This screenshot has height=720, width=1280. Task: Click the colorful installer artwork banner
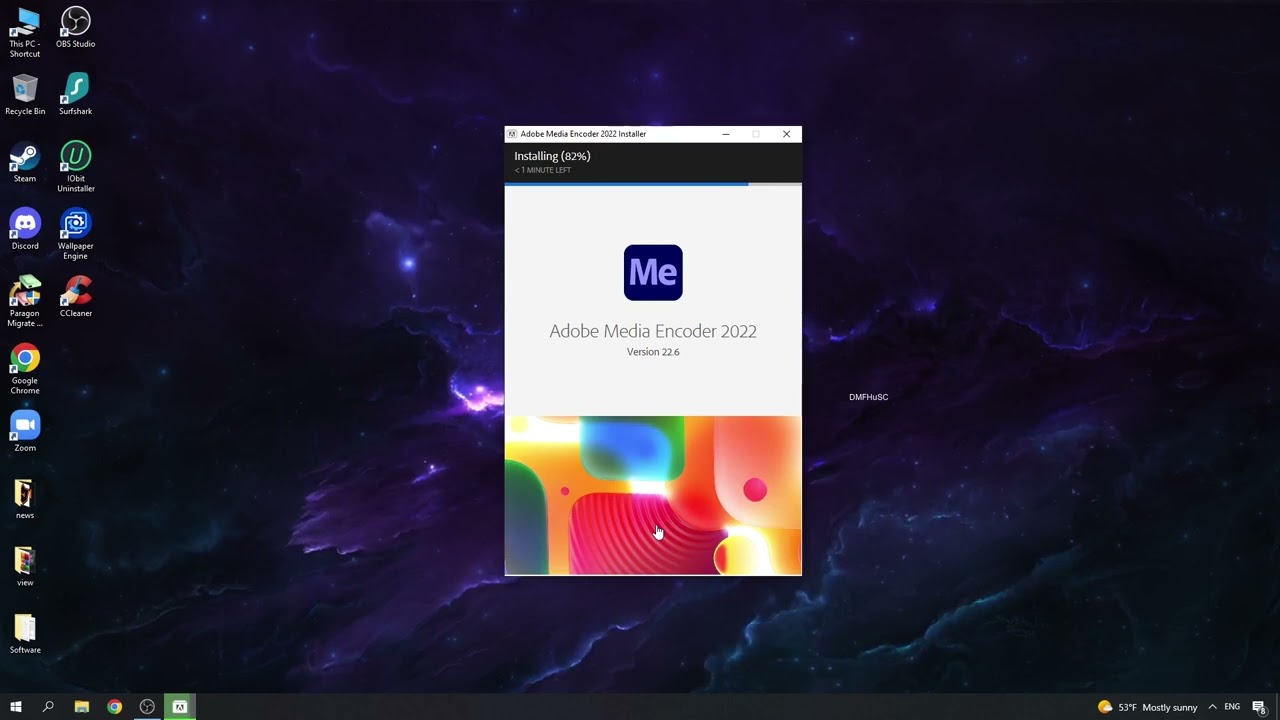653,496
